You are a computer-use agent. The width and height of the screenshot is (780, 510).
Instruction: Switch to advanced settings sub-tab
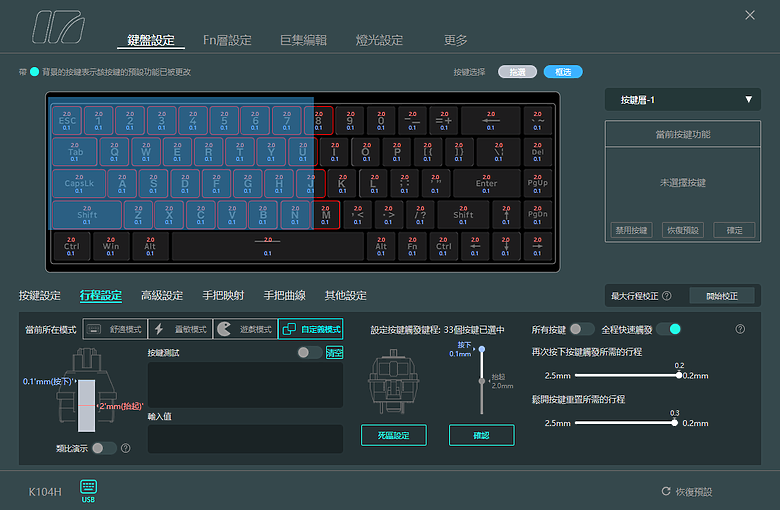tap(162, 296)
